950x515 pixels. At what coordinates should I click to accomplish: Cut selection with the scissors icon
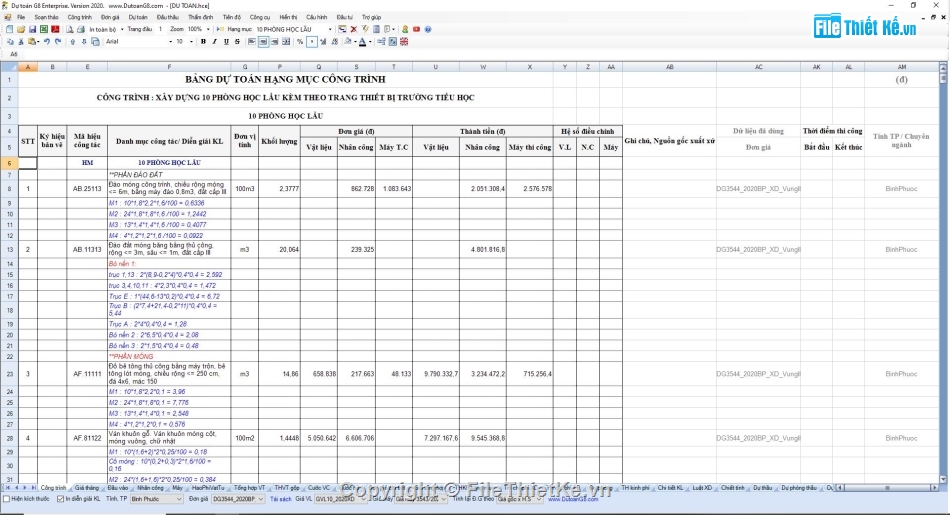[21, 42]
